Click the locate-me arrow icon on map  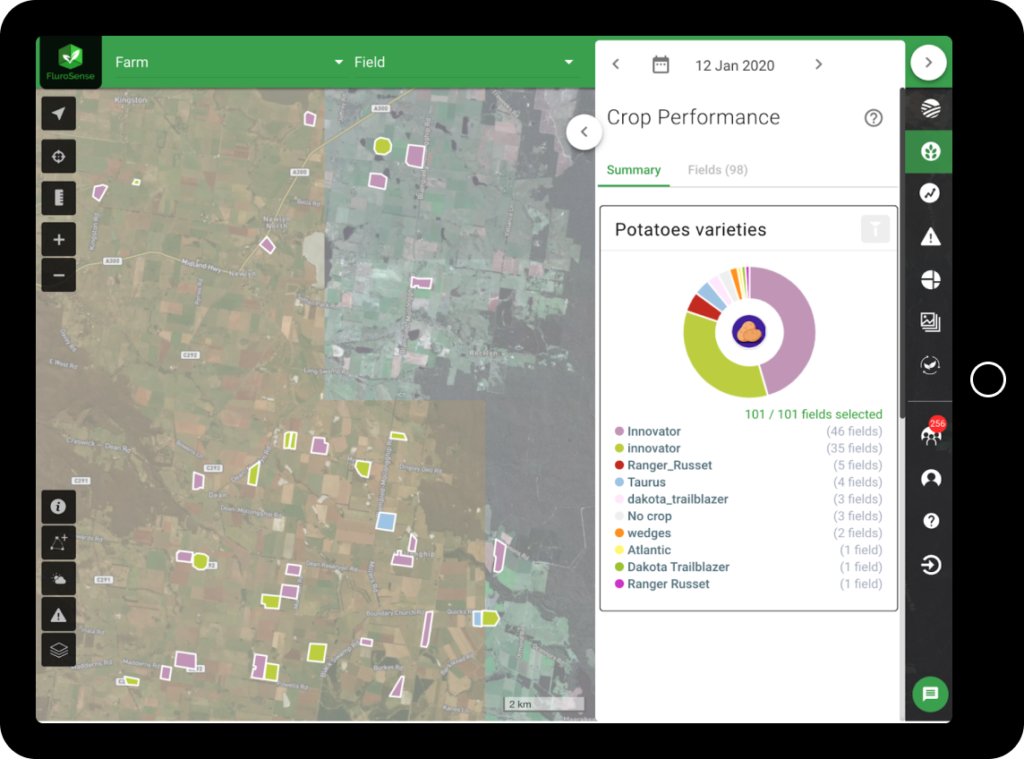pos(58,114)
